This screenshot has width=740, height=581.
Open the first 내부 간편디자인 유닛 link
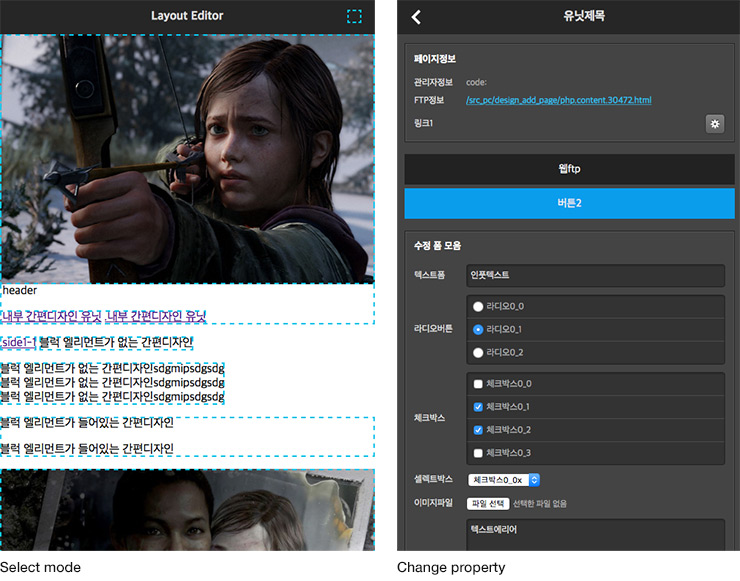point(51,316)
